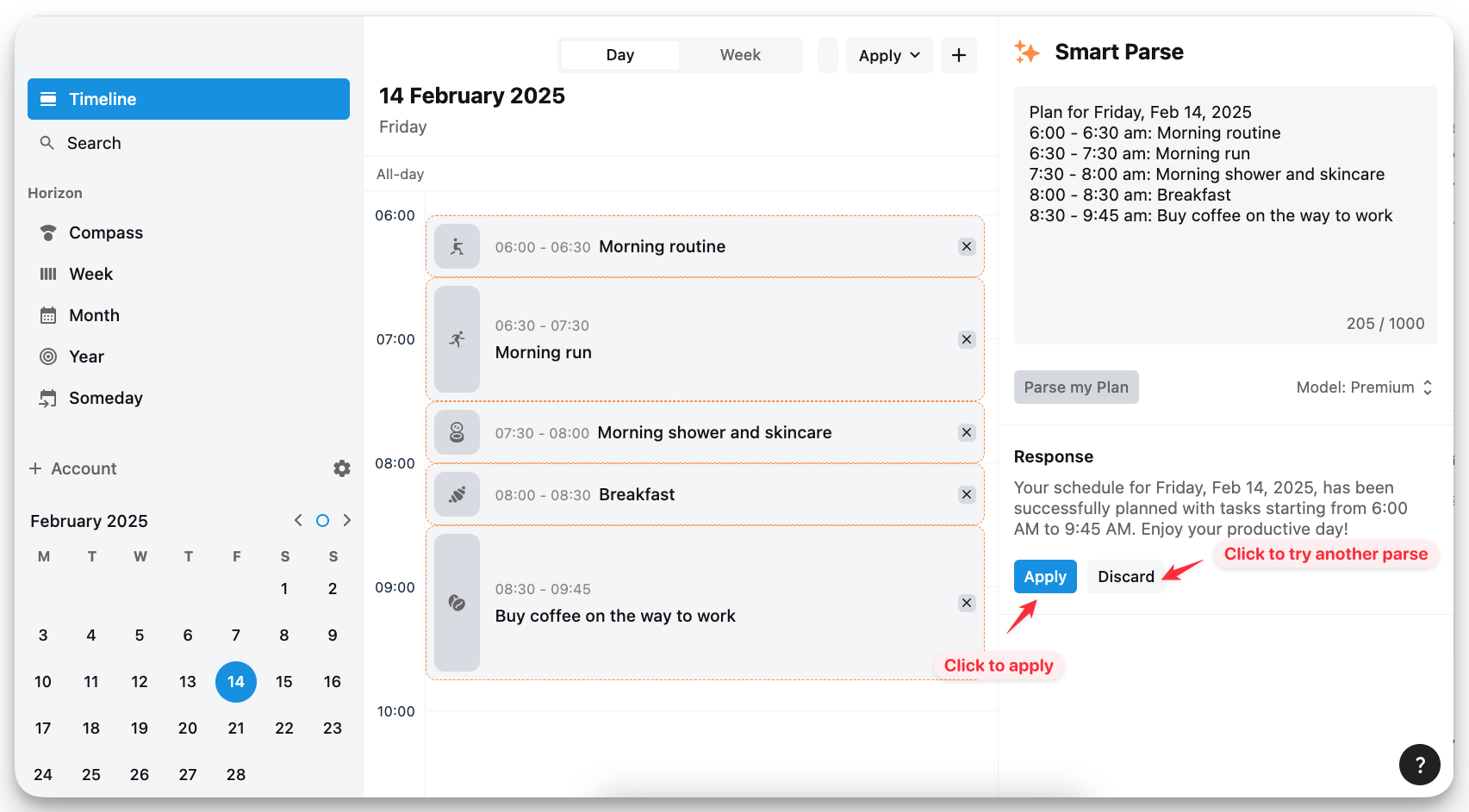Discard the parsed response
The width and height of the screenshot is (1469, 812).
(1125, 577)
